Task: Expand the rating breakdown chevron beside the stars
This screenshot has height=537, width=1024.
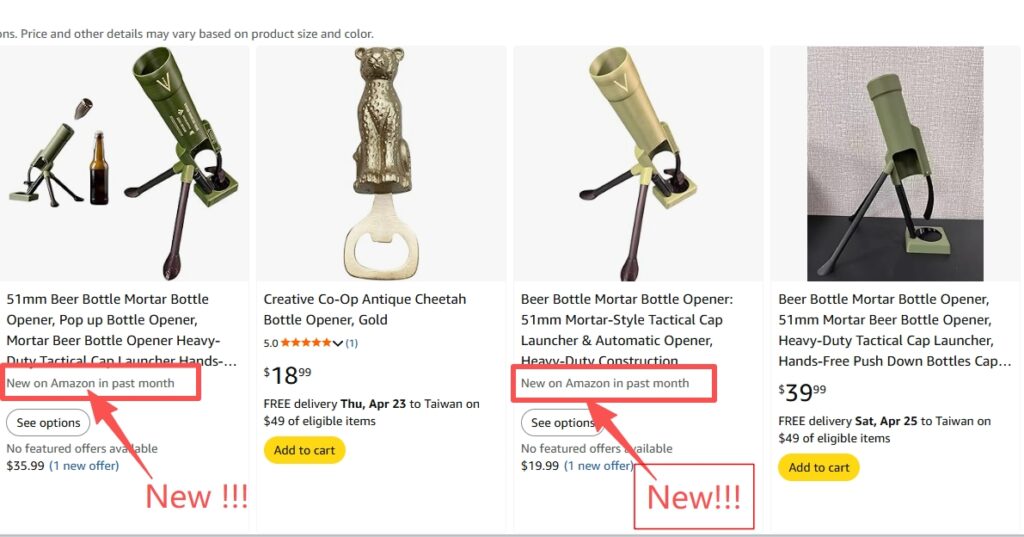Action: pos(338,344)
